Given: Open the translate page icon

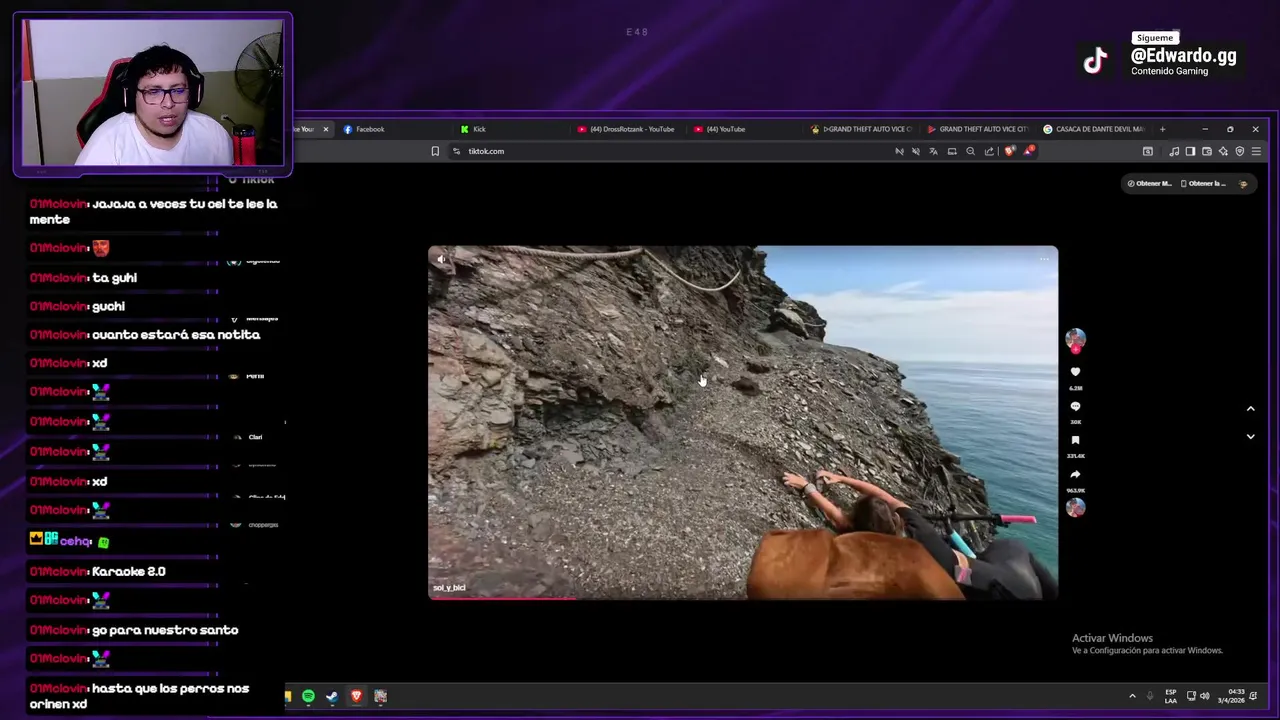Looking at the screenshot, I should pos(933,151).
